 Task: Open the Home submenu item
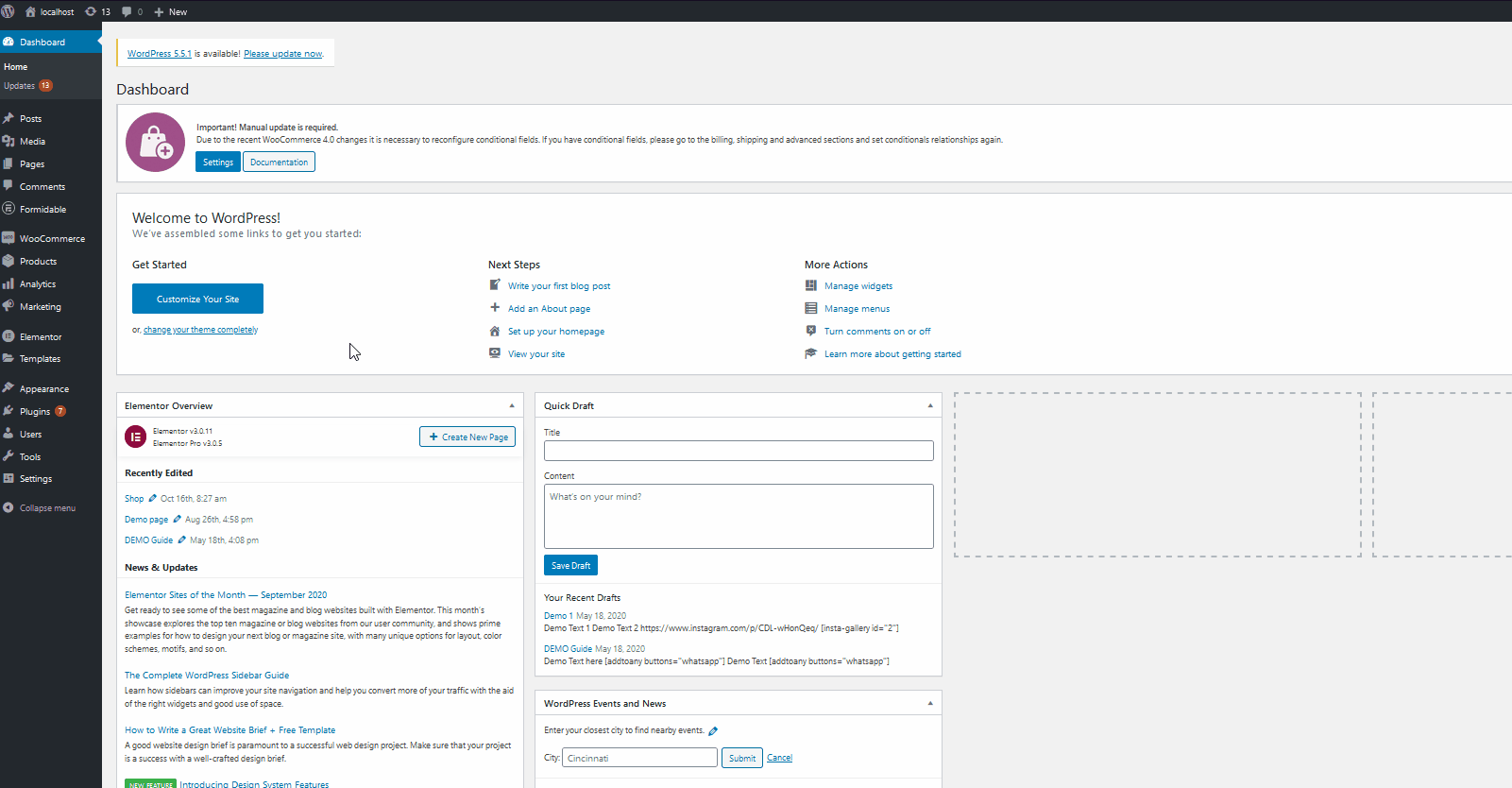tap(16, 67)
